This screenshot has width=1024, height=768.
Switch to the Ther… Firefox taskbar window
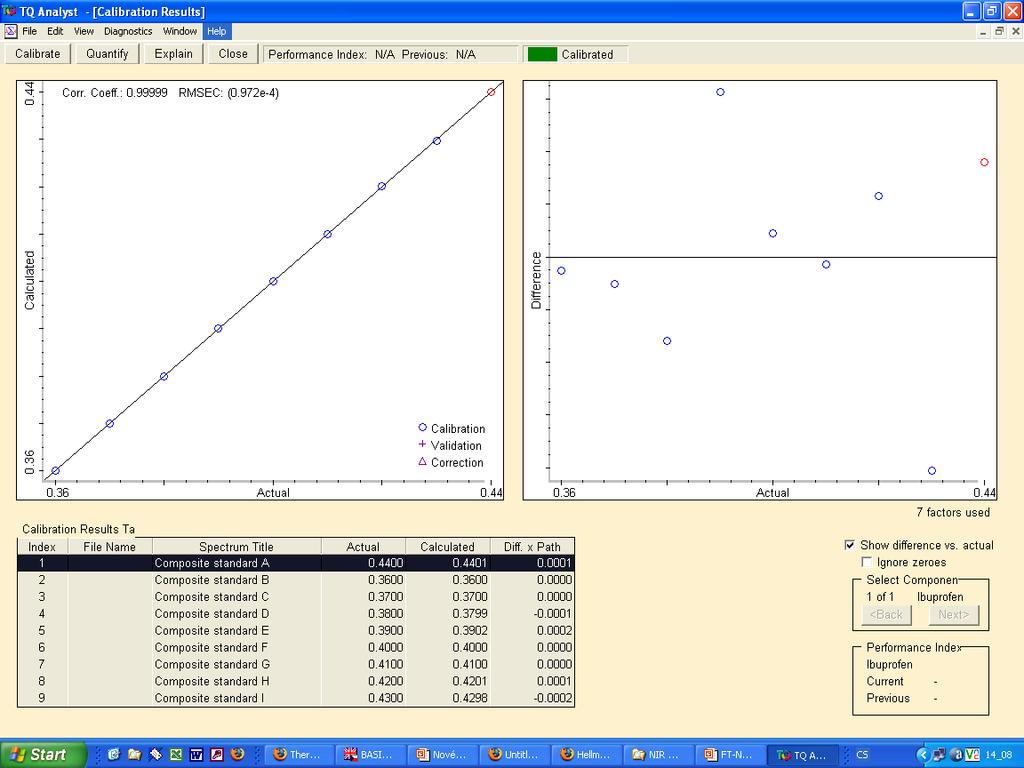tap(300, 754)
